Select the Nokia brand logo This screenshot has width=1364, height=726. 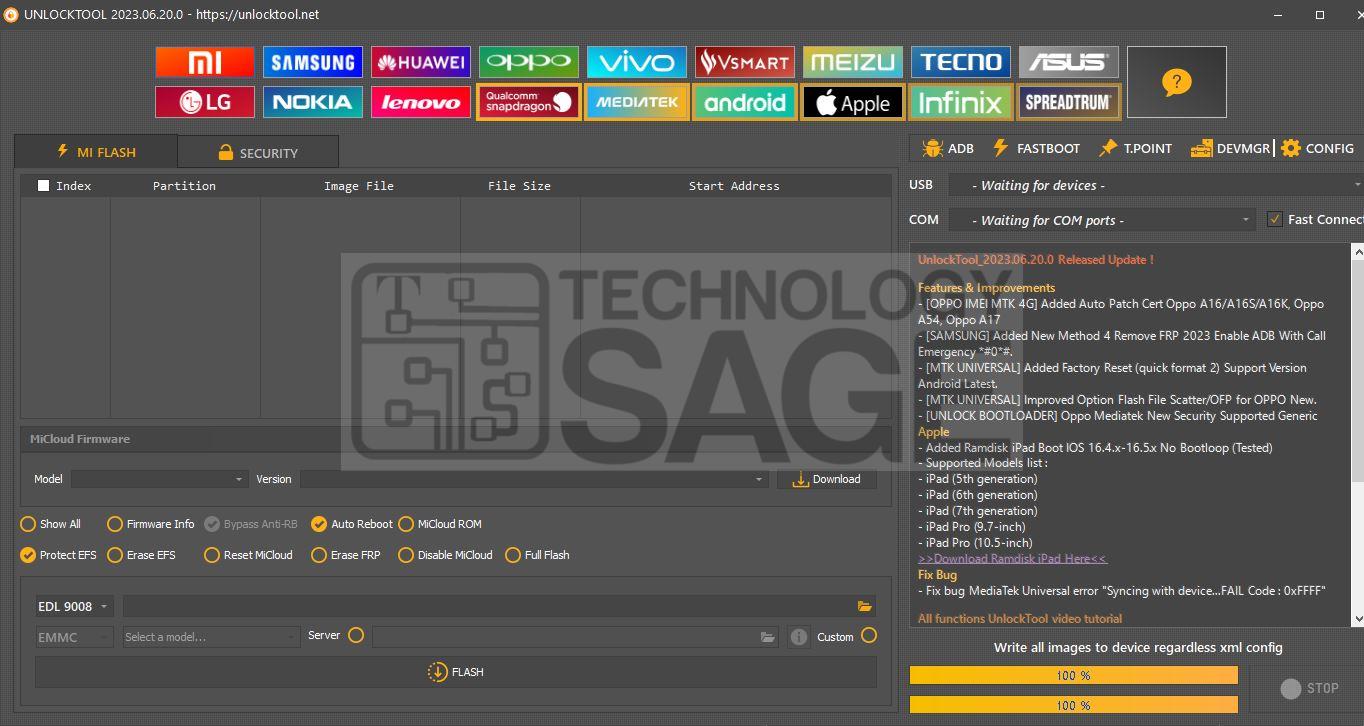coord(313,102)
